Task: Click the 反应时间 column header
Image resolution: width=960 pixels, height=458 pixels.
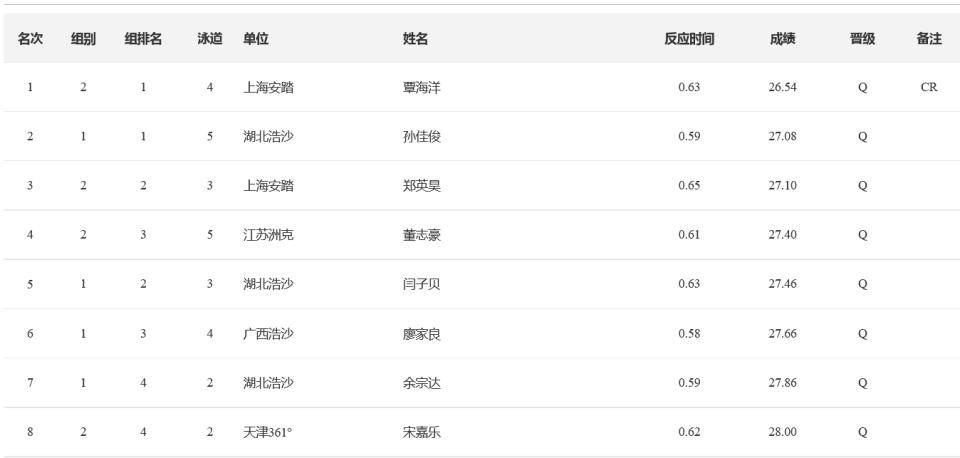Action: [x=689, y=39]
